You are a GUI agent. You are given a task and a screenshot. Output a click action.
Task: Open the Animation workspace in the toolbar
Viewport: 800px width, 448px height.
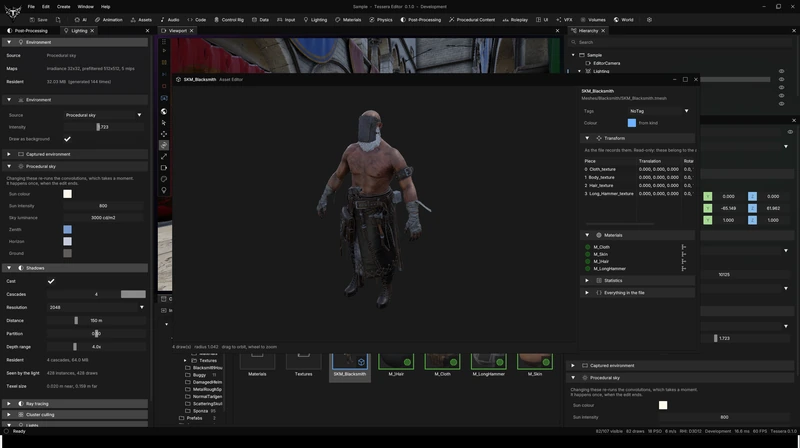pos(109,20)
